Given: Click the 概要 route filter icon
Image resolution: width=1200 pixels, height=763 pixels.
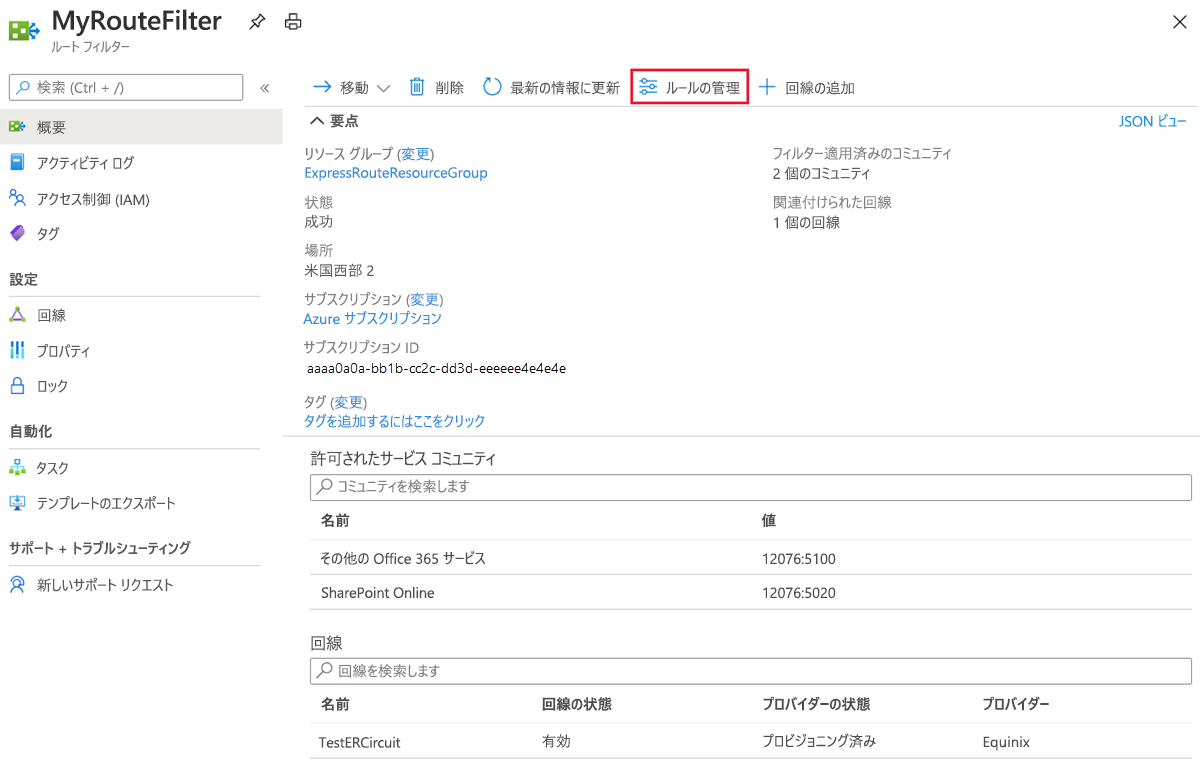Looking at the screenshot, I should (x=17, y=127).
